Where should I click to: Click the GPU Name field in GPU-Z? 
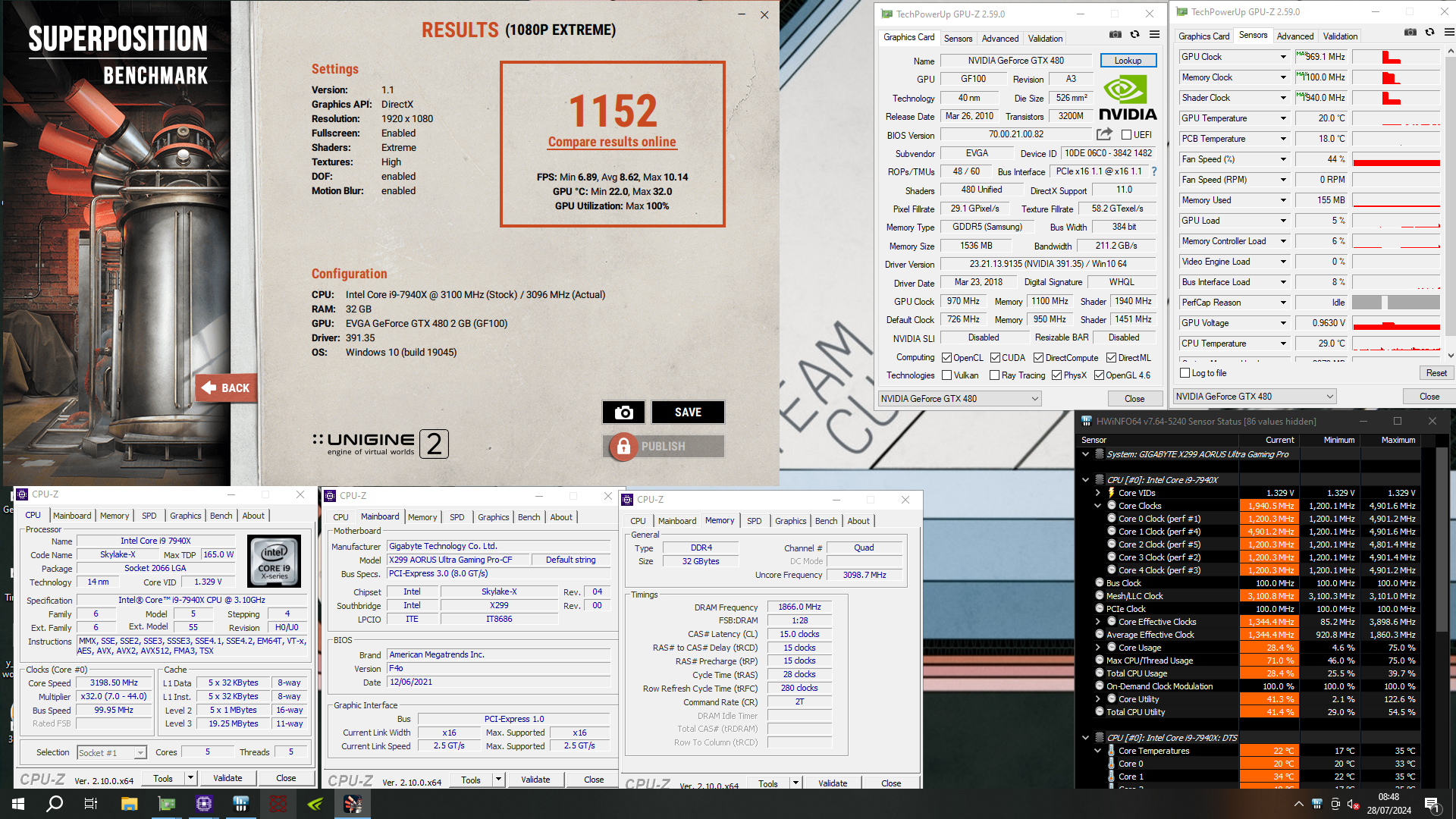click(x=1015, y=61)
